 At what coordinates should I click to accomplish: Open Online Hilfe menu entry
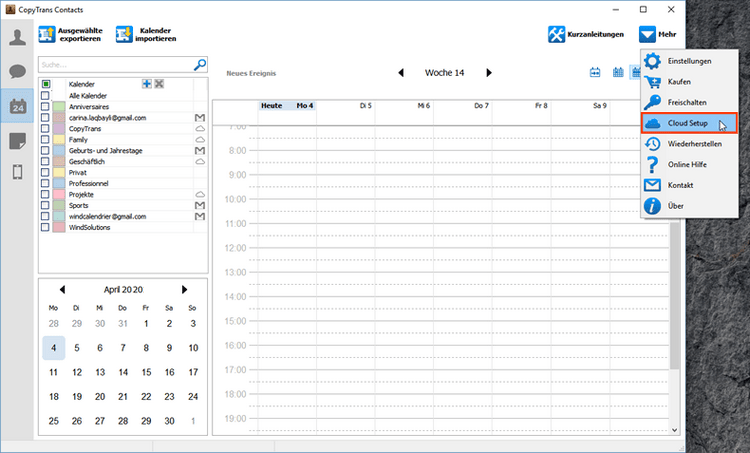(689, 165)
